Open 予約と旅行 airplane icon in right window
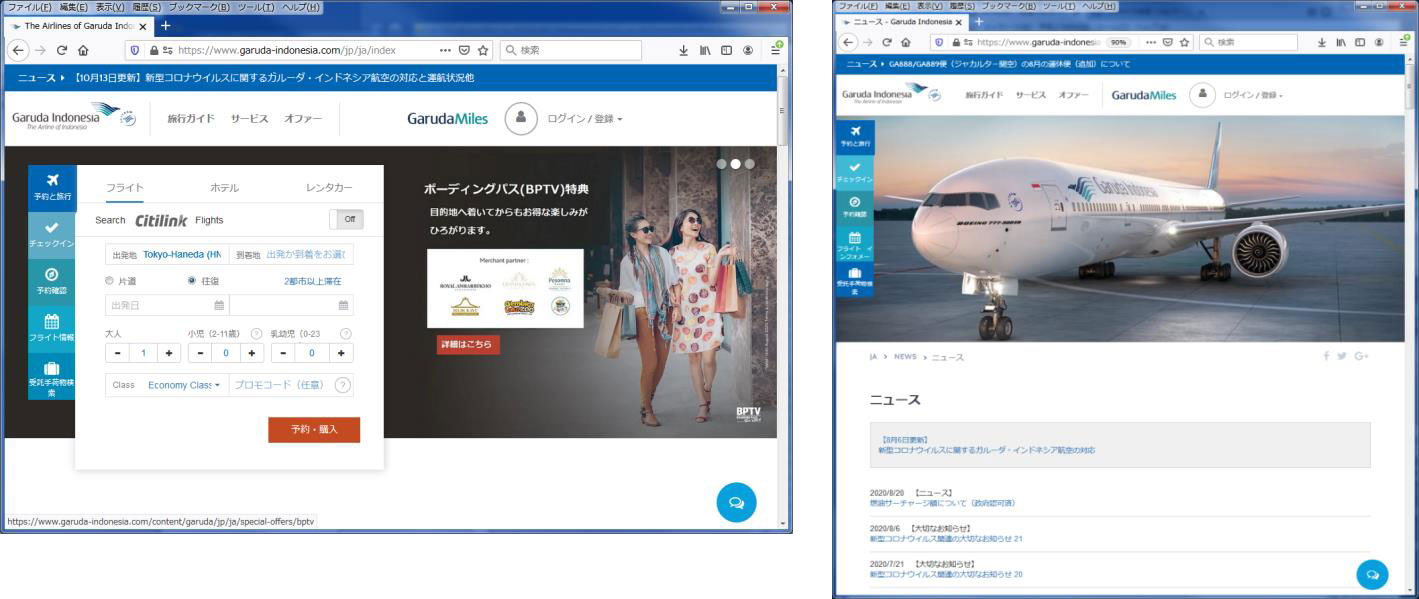1419x599 pixels. point(855,137)
